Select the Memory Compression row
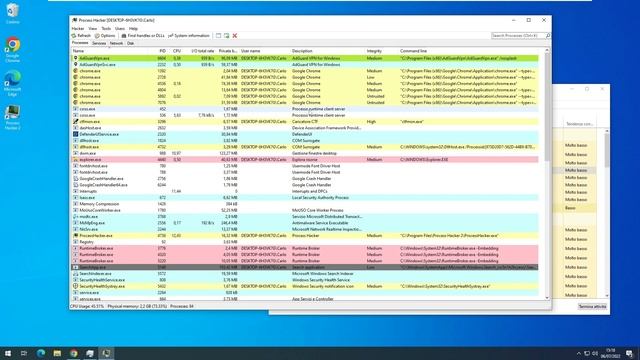Viewport: 640px width, 360px height. 304,204
